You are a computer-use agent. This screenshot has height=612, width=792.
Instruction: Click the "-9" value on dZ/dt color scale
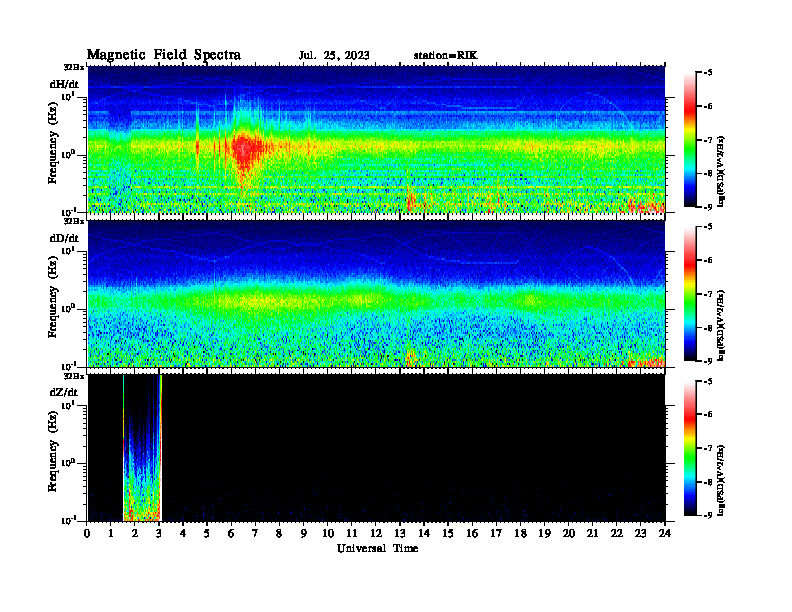click(708, 515)
